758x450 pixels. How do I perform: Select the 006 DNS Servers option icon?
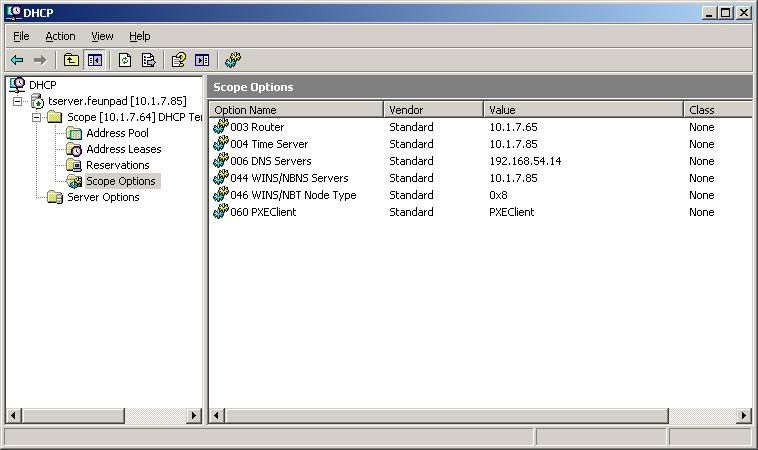click(220, 161)
